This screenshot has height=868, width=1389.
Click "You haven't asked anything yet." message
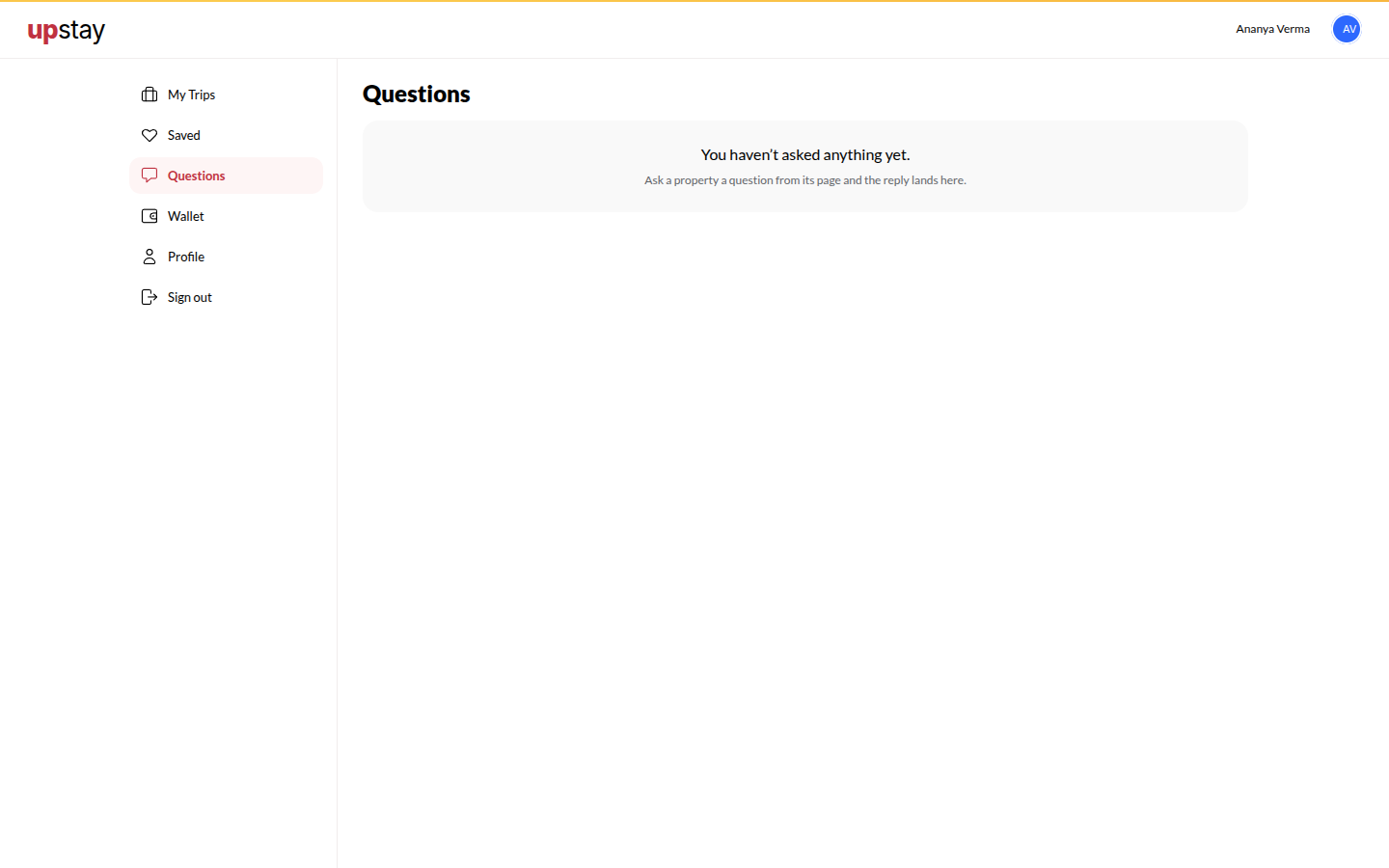click(805, 154)
